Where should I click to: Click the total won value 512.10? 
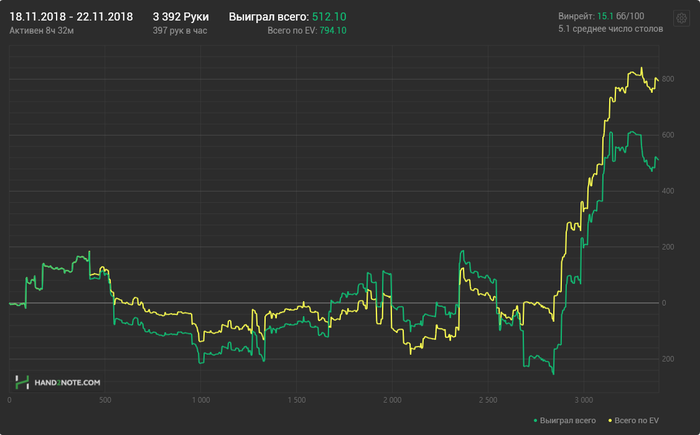pos(329,17)
